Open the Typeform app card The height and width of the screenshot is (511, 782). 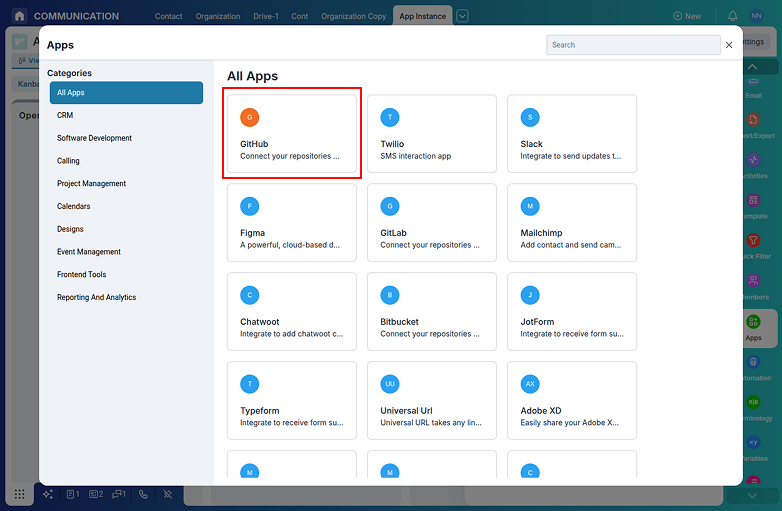(x=292, y=400)
